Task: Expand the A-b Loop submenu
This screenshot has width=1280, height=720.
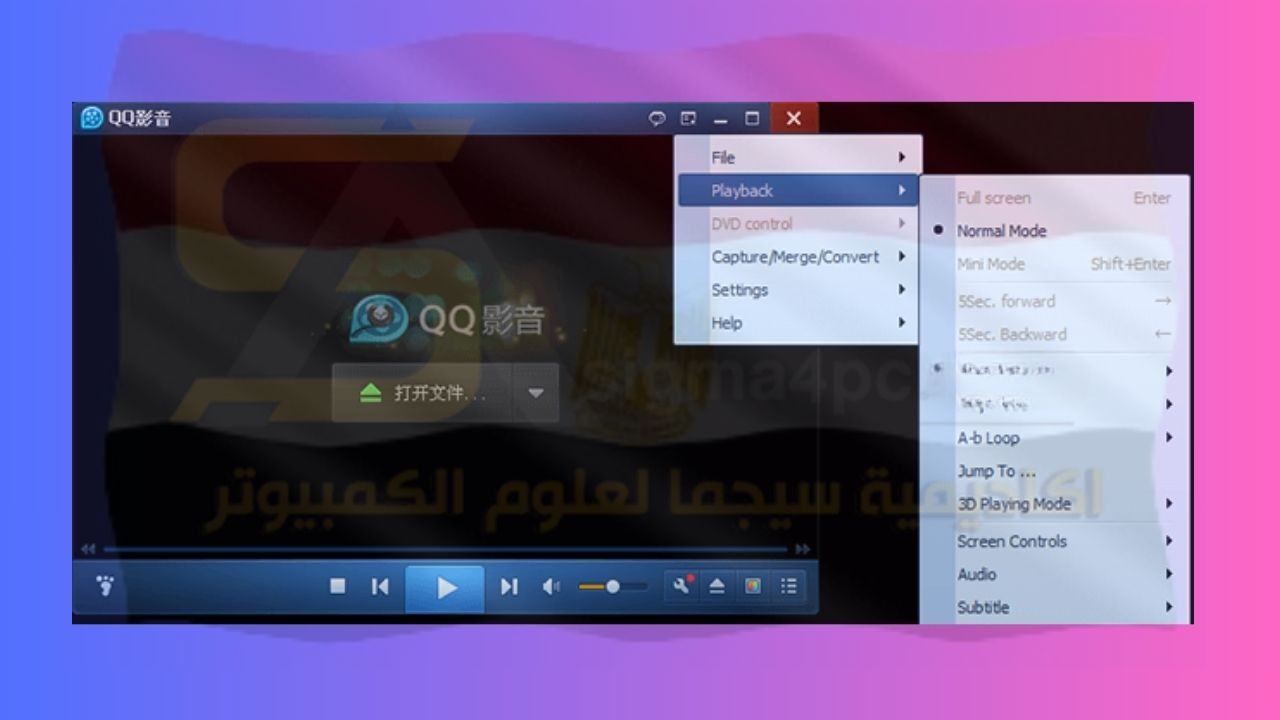Action: click(x=1054, y=437)
